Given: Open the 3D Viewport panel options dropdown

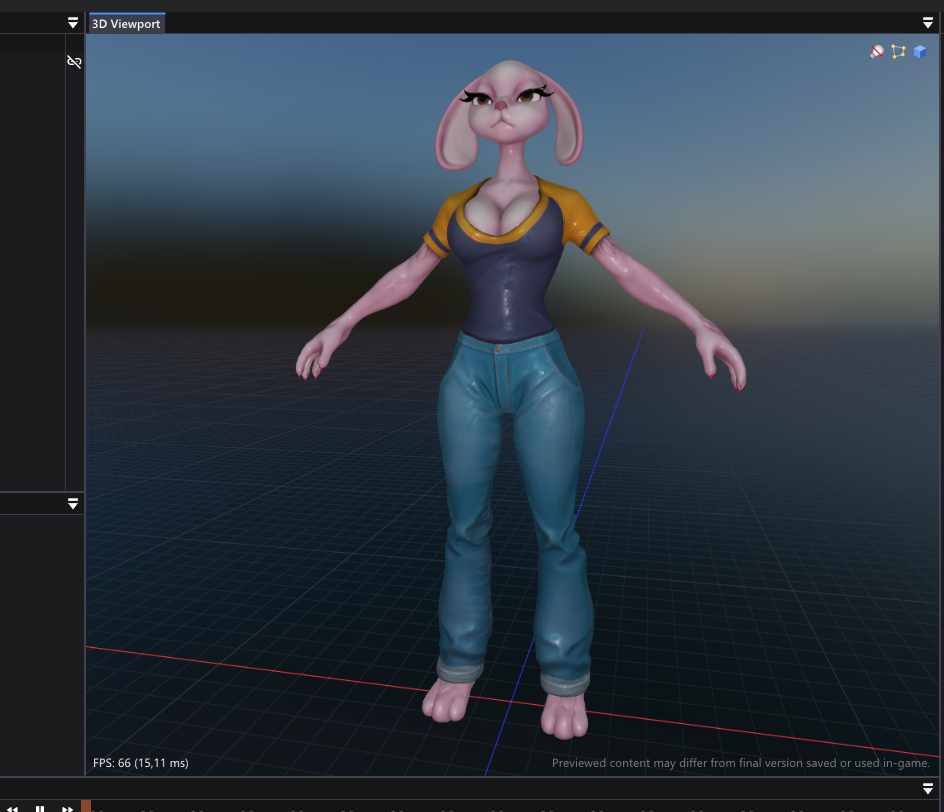Looking at the screenshot, I should [x=928, y=23].
